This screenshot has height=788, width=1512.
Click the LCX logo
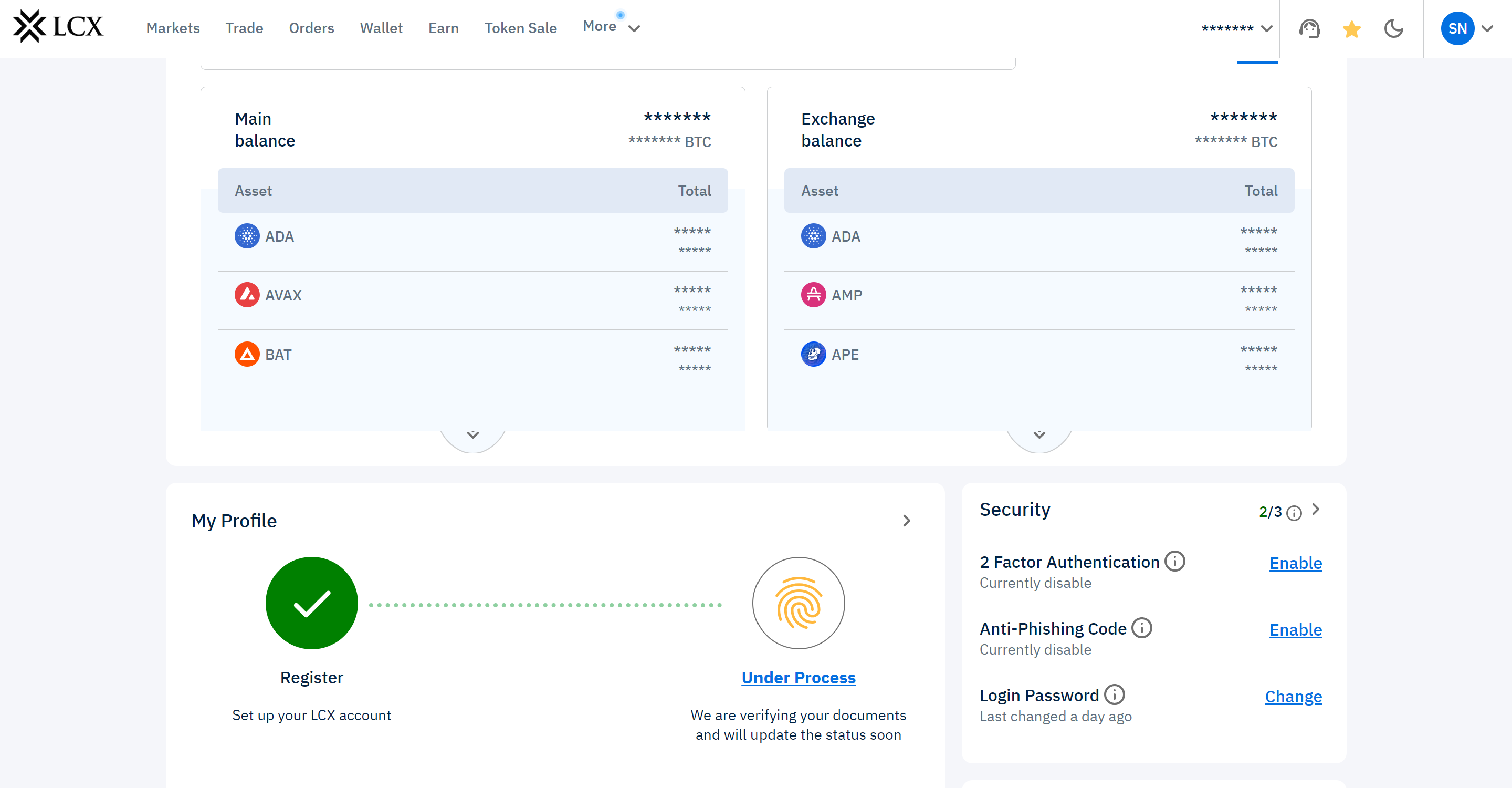click(58, 27)
